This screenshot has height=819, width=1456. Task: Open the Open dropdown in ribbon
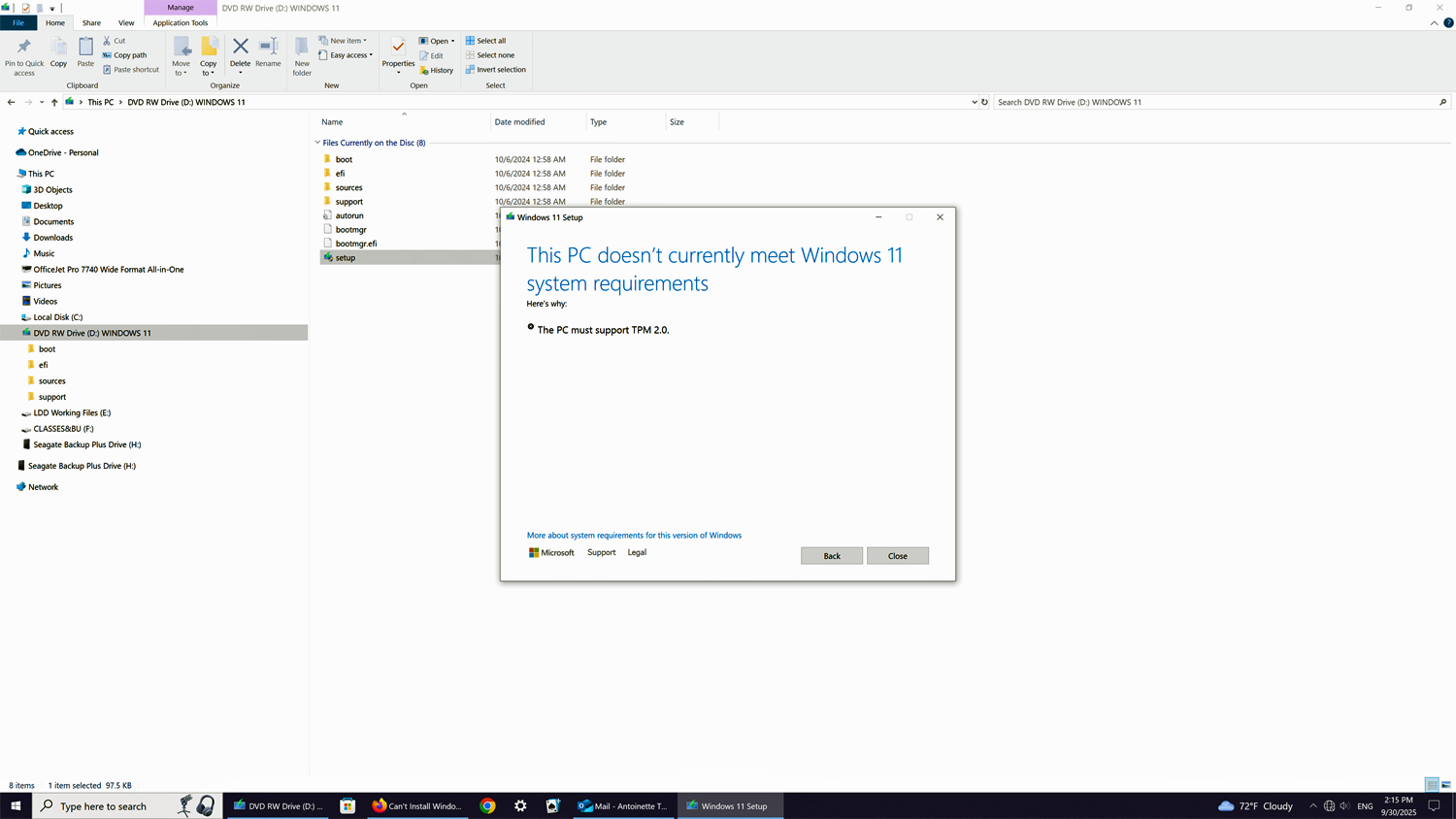[x=437, y=41]
